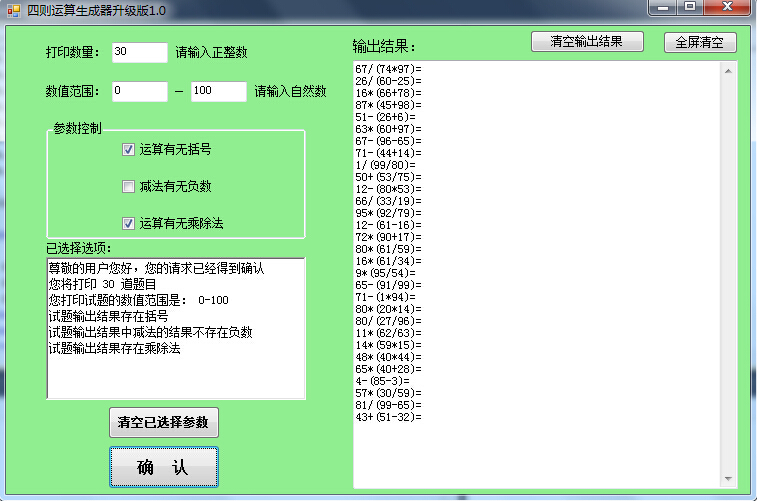Click the output line 63*(60+97)=

pos(388,129)
